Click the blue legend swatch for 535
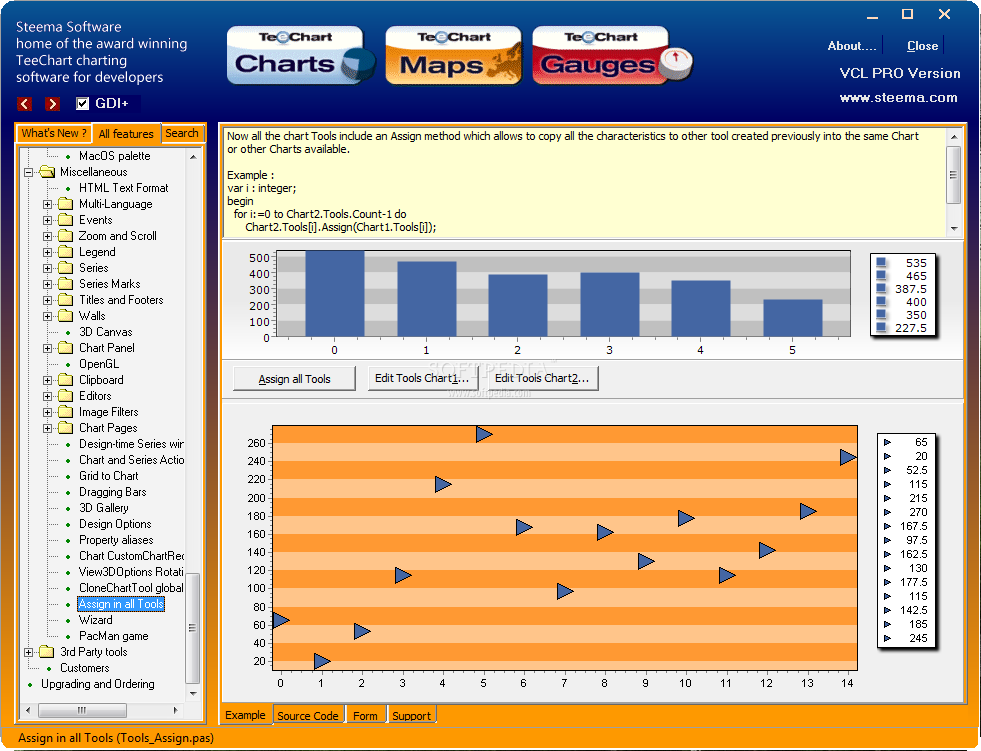 tap(882, 263)
